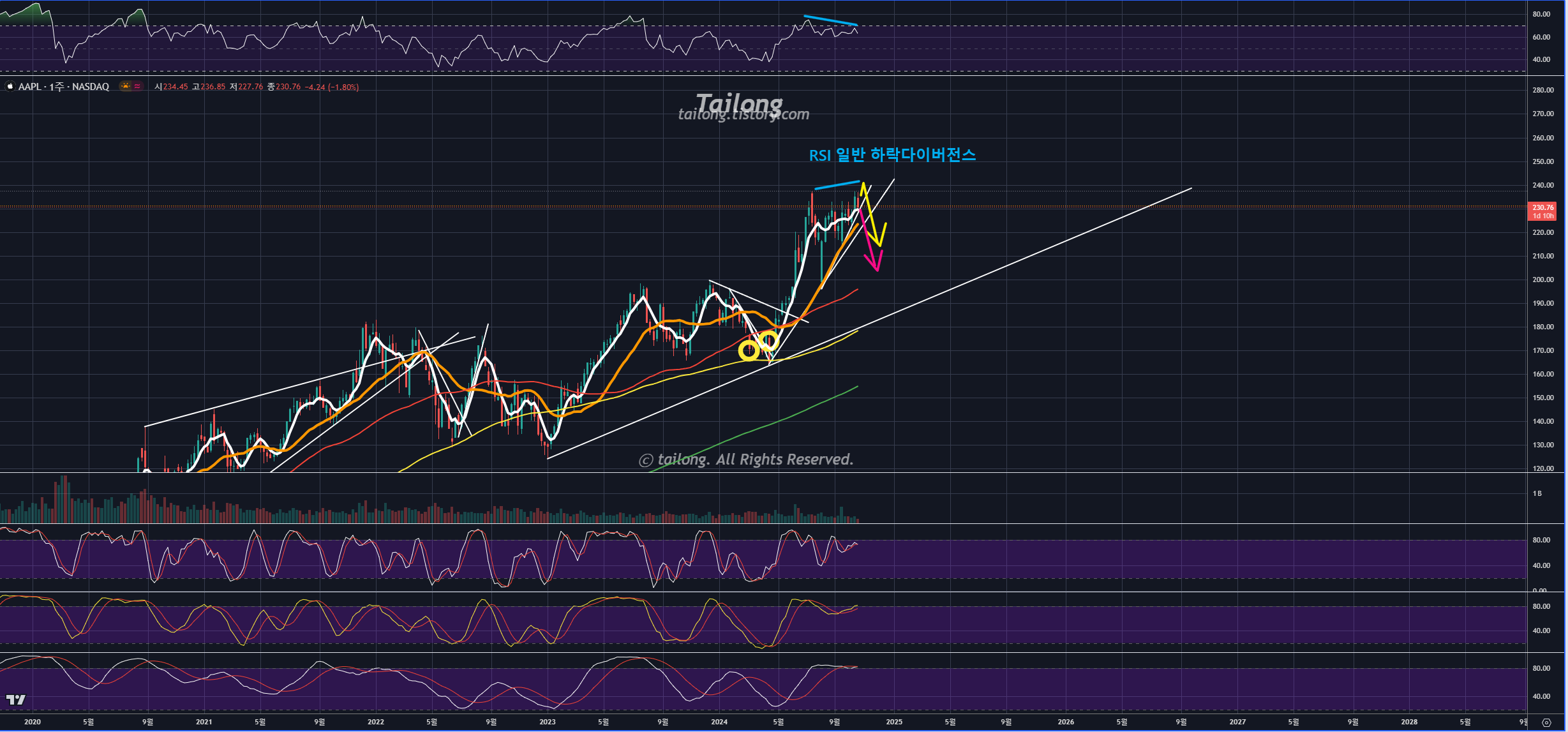Select the blue divergence line on RSI pane
This screenshot has height=732, width=1568.
(830, 20)
